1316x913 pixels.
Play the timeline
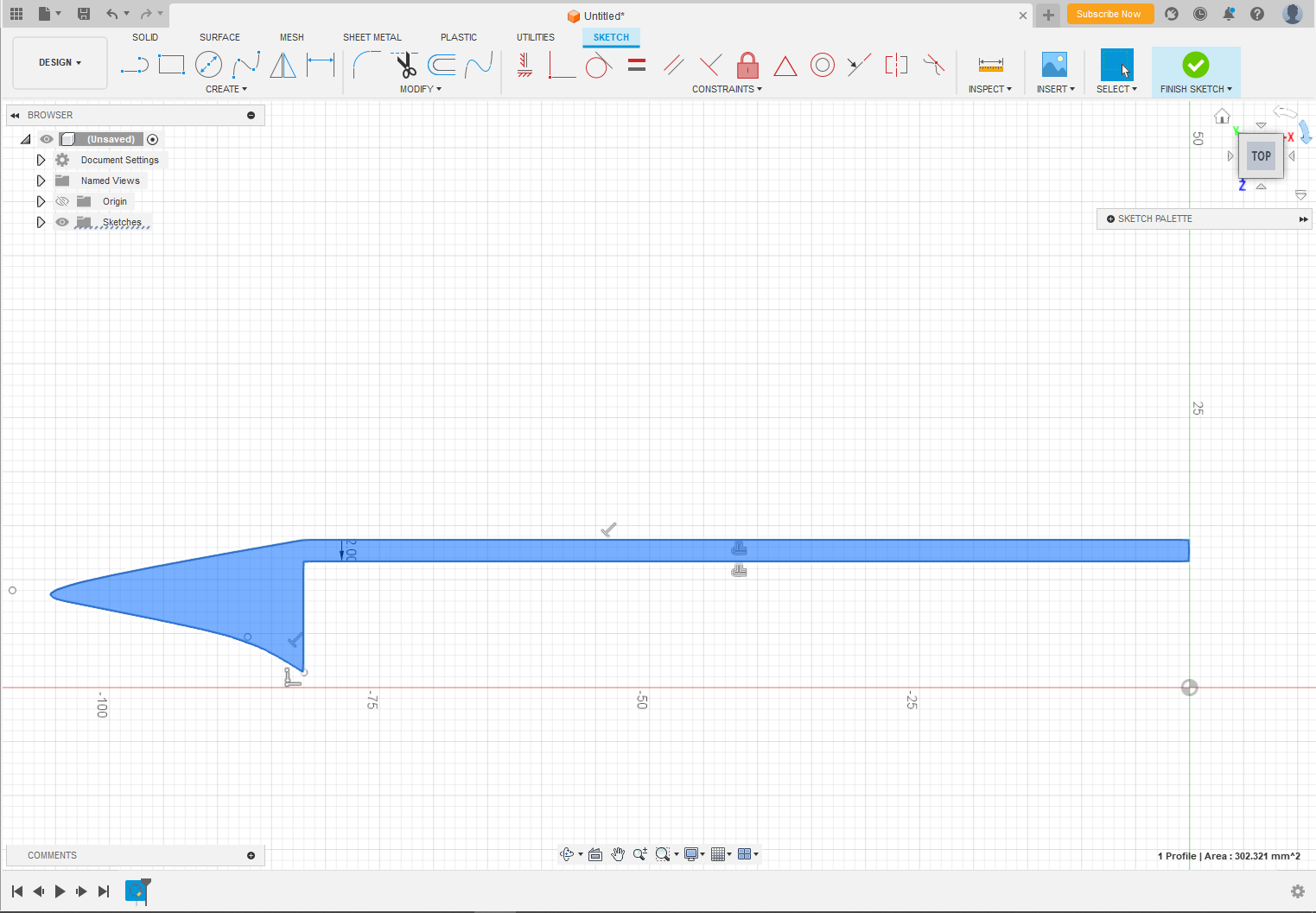tap(60, 891)
